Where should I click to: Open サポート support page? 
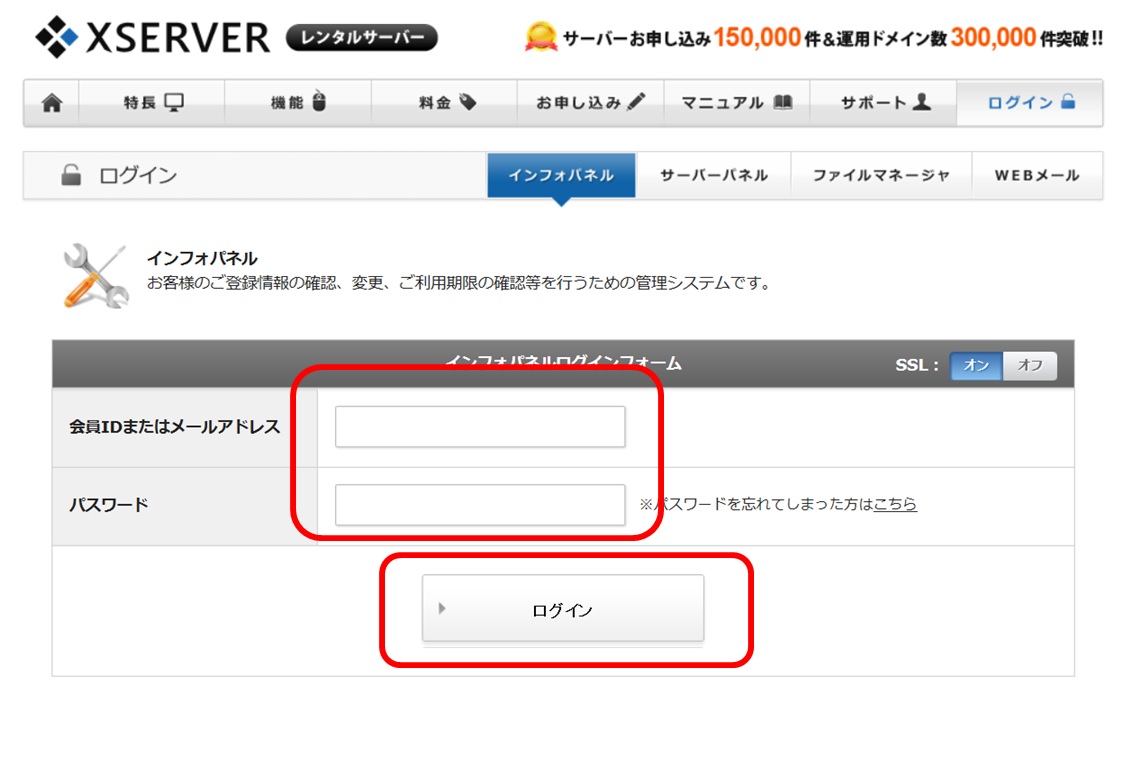coord(884,103)
